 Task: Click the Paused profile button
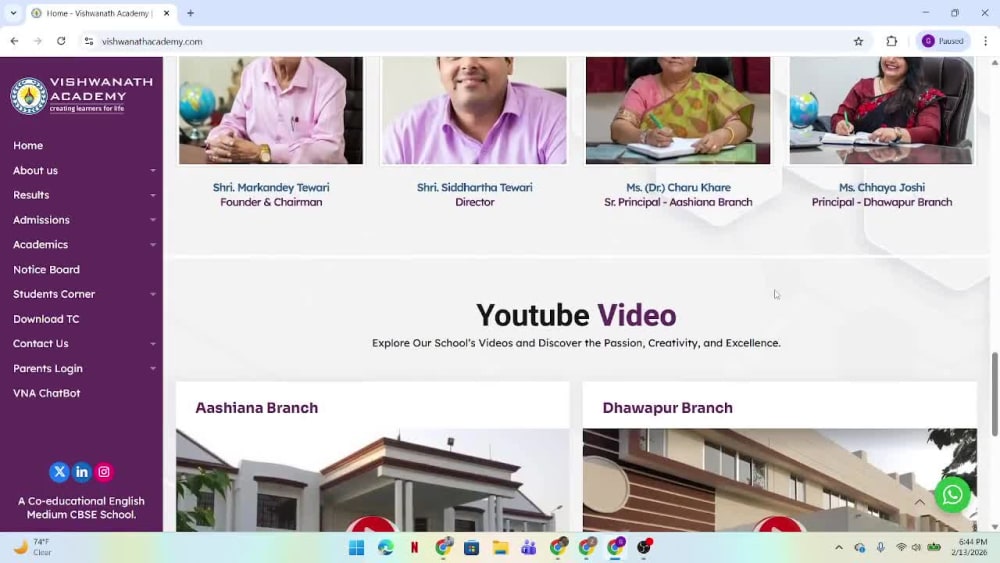tap(943, 41)
